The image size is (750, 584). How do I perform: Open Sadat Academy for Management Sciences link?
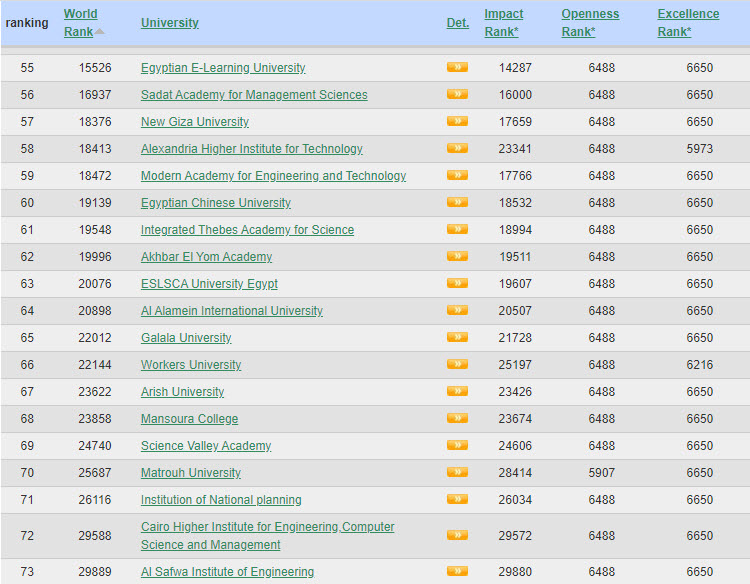tap(254, 95)
